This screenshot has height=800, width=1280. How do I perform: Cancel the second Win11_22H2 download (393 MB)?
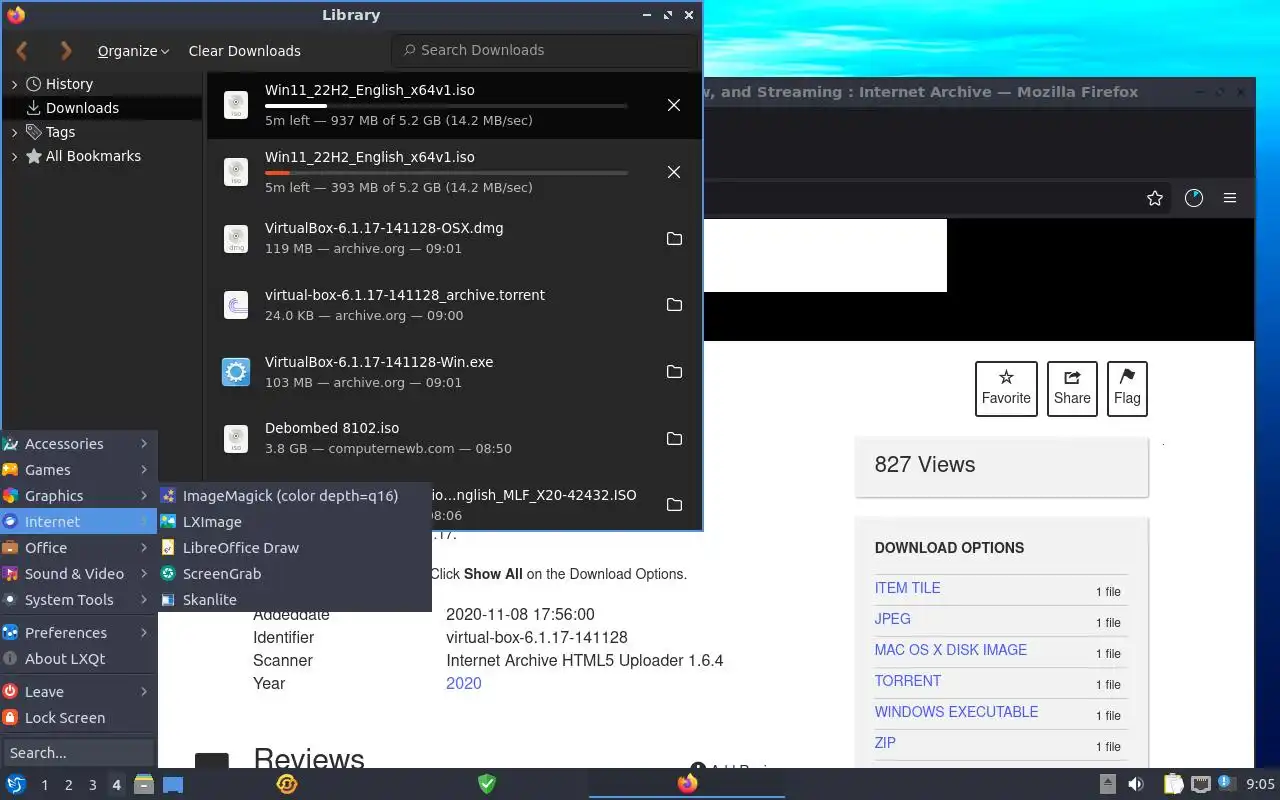point(674,172)
